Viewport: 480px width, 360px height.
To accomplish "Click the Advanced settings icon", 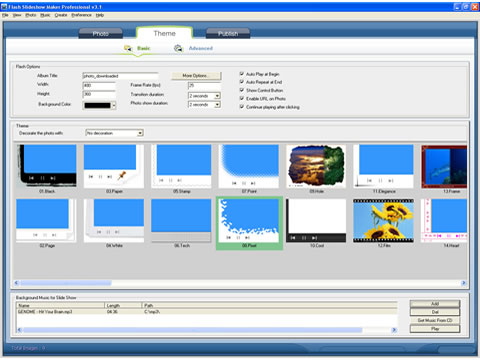I will [x=178, y=48].
